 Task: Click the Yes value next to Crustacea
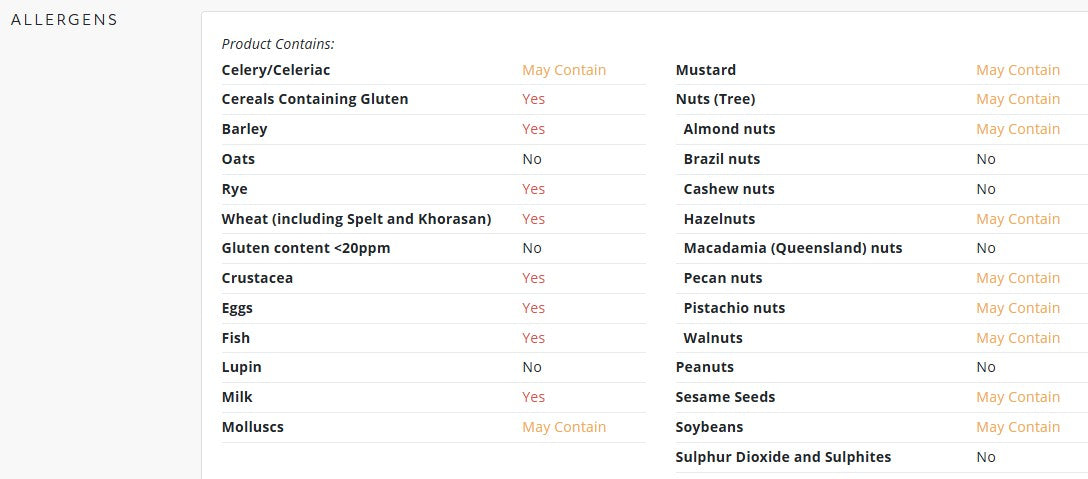(x=534, y=278)
